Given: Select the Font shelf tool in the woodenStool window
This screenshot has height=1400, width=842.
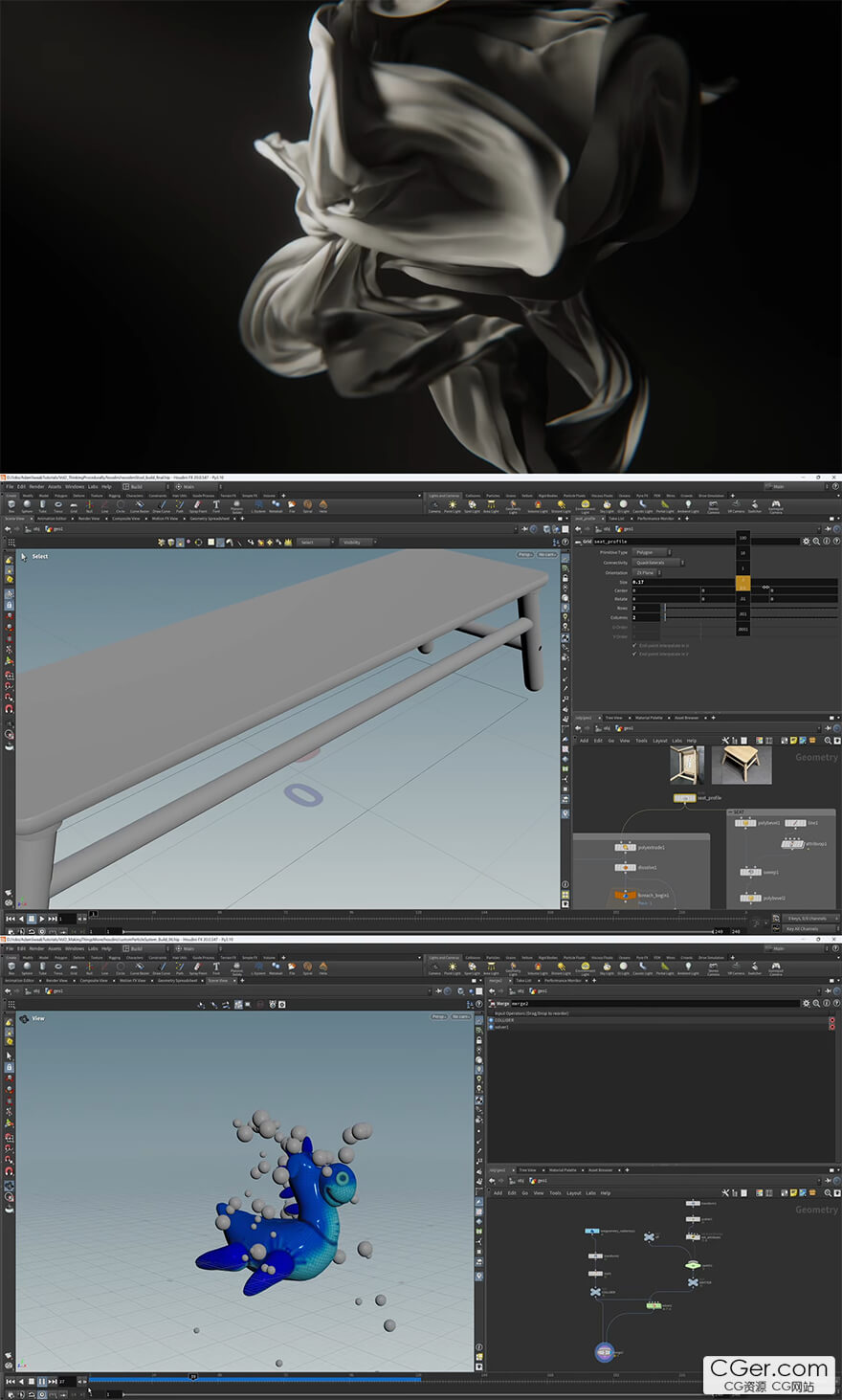Looking at the screenshot, I should point(216,506).
